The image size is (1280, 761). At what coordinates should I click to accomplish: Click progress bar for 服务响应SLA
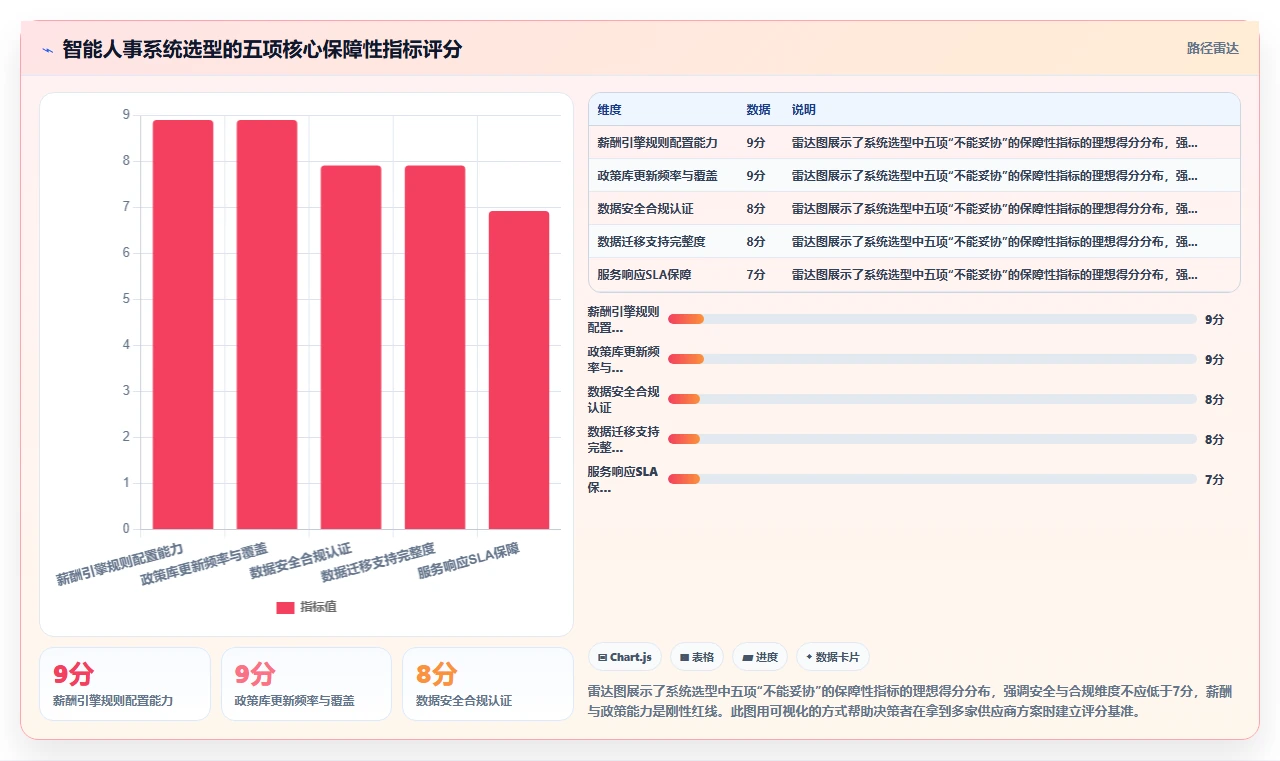(932, 479)
